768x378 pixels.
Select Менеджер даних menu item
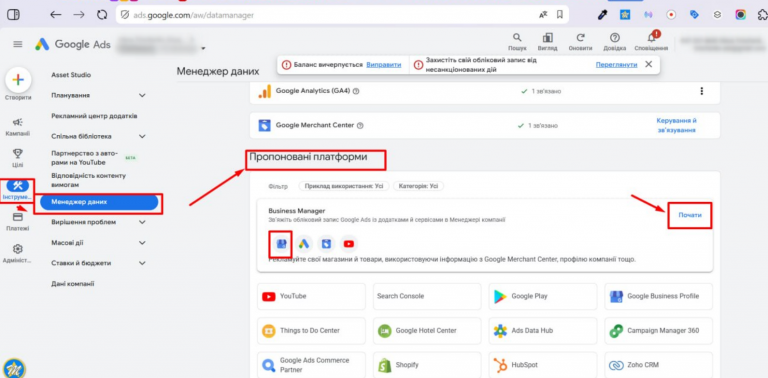click(99, 202)
